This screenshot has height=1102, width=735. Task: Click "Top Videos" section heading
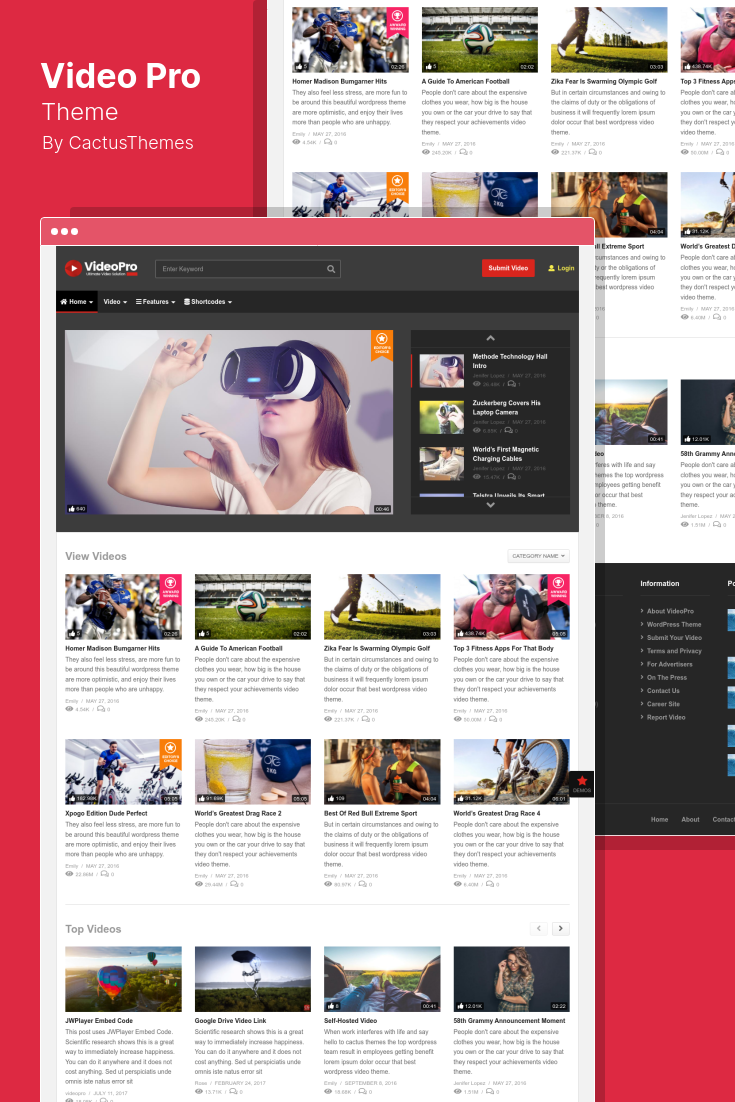93,929
